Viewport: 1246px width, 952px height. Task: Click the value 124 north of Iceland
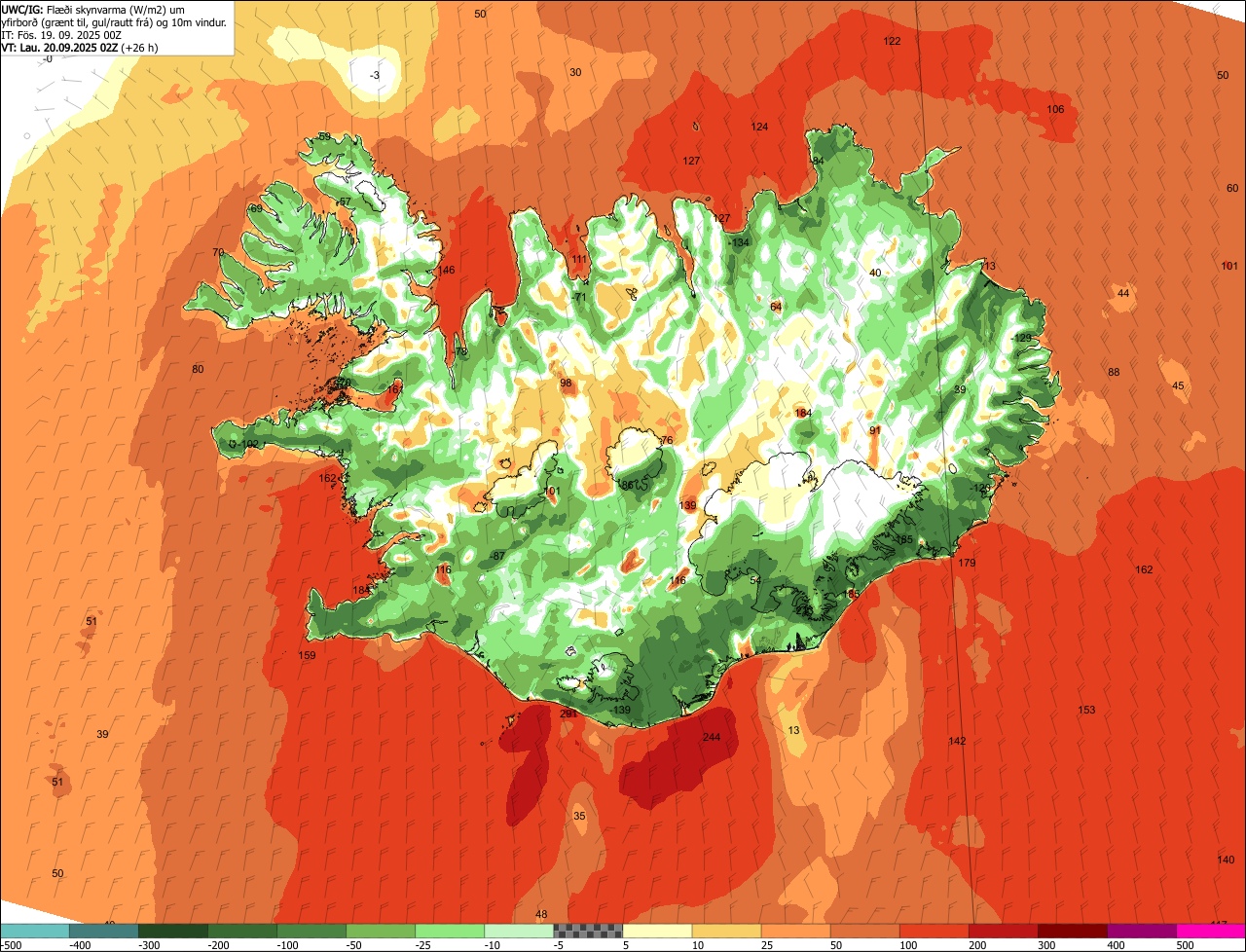click(x=759, y=127)
